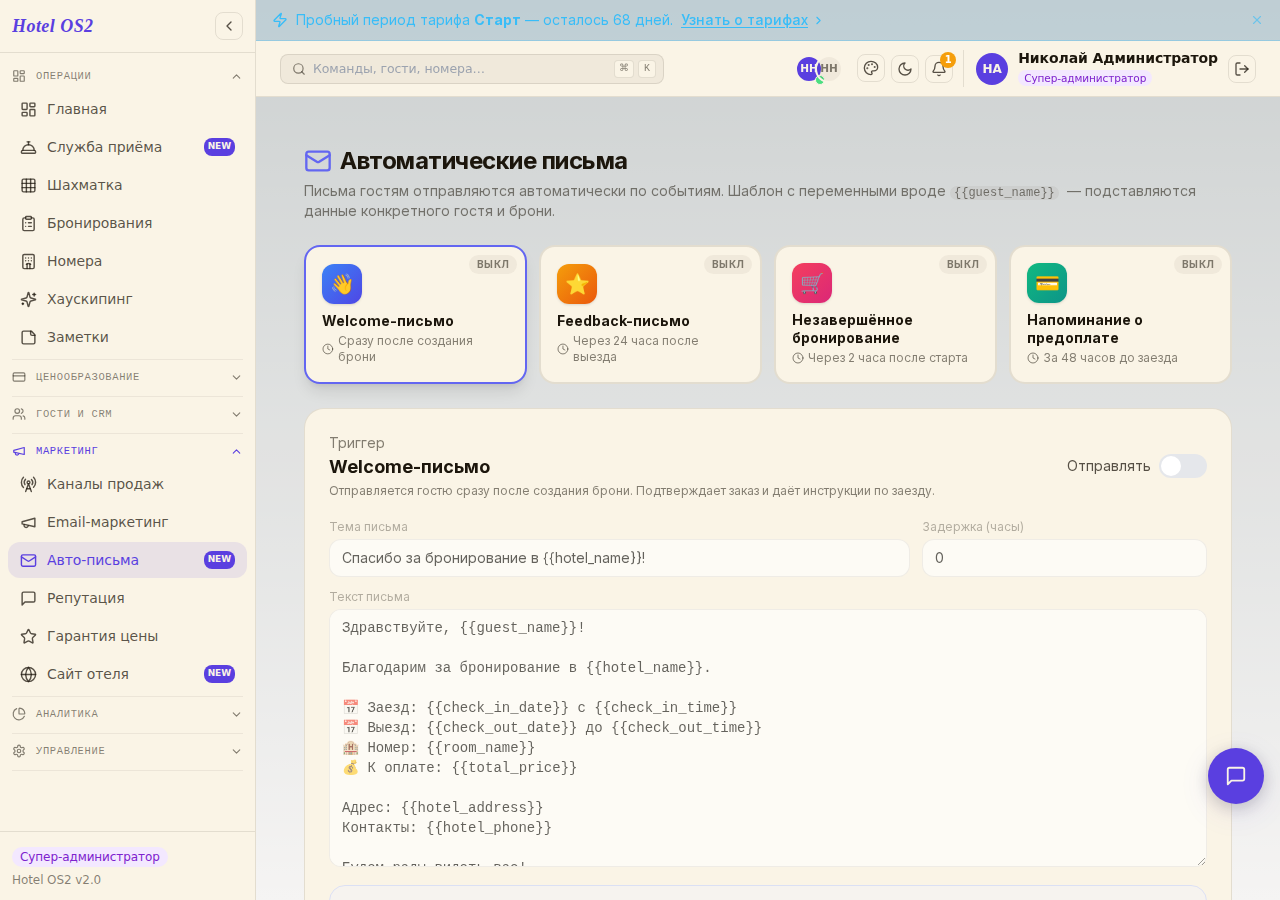The width and height of the screenshot is (1280, 900).
Task: Open notifications bell icon
Action: 939,69
